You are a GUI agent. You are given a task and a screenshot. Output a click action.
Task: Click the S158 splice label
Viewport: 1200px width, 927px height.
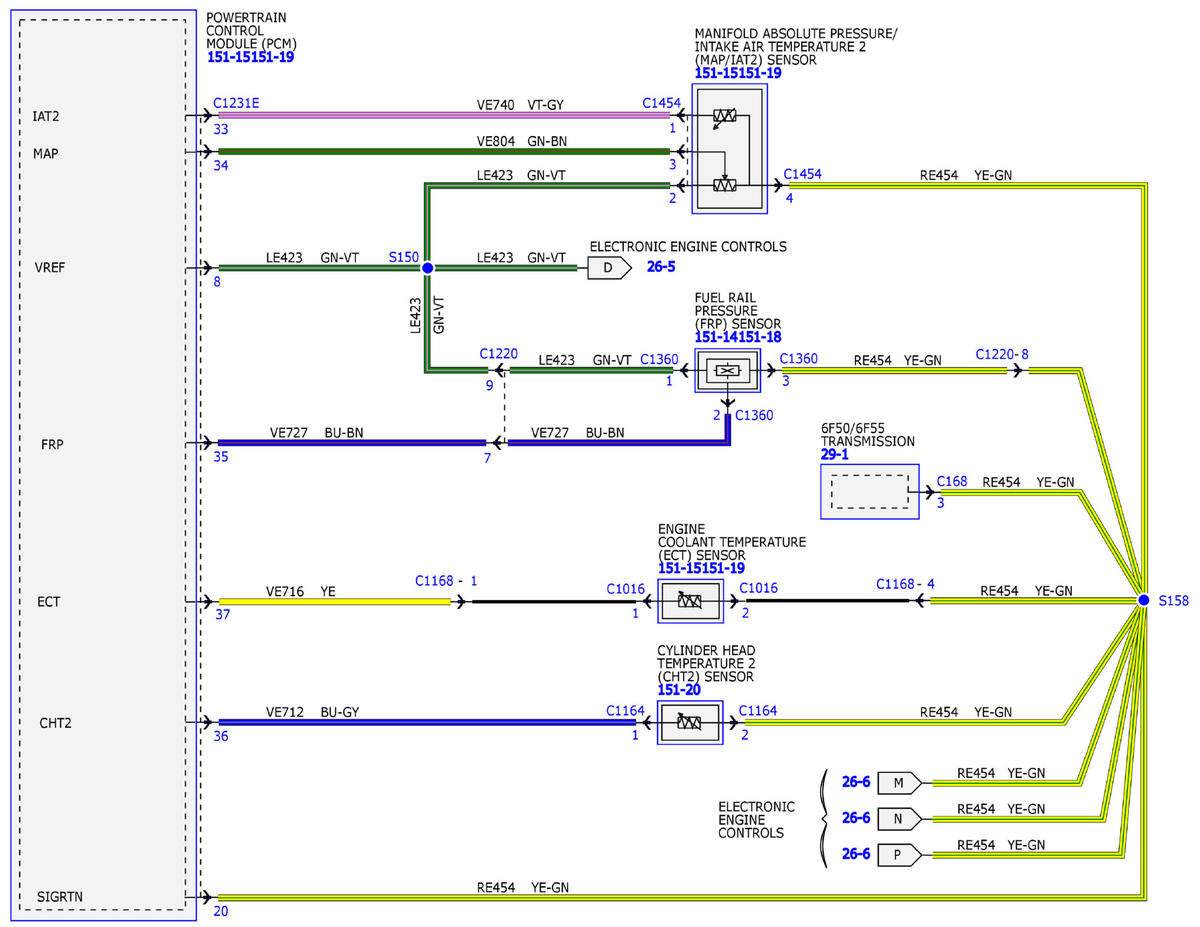pos(1173,601)
